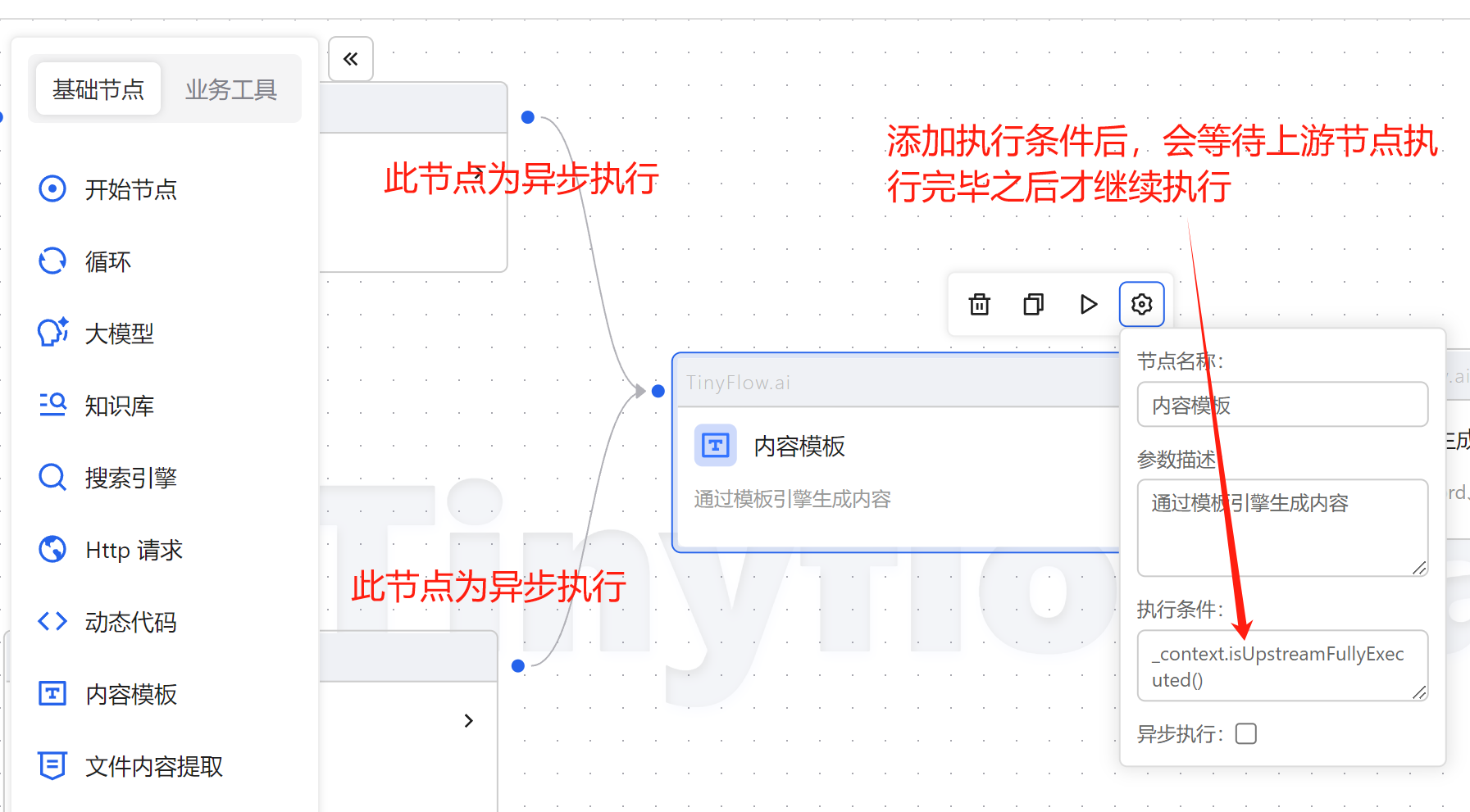Run node with play icon
Viewport: 1470px width, 812px height.
(x=1088, y=305)
